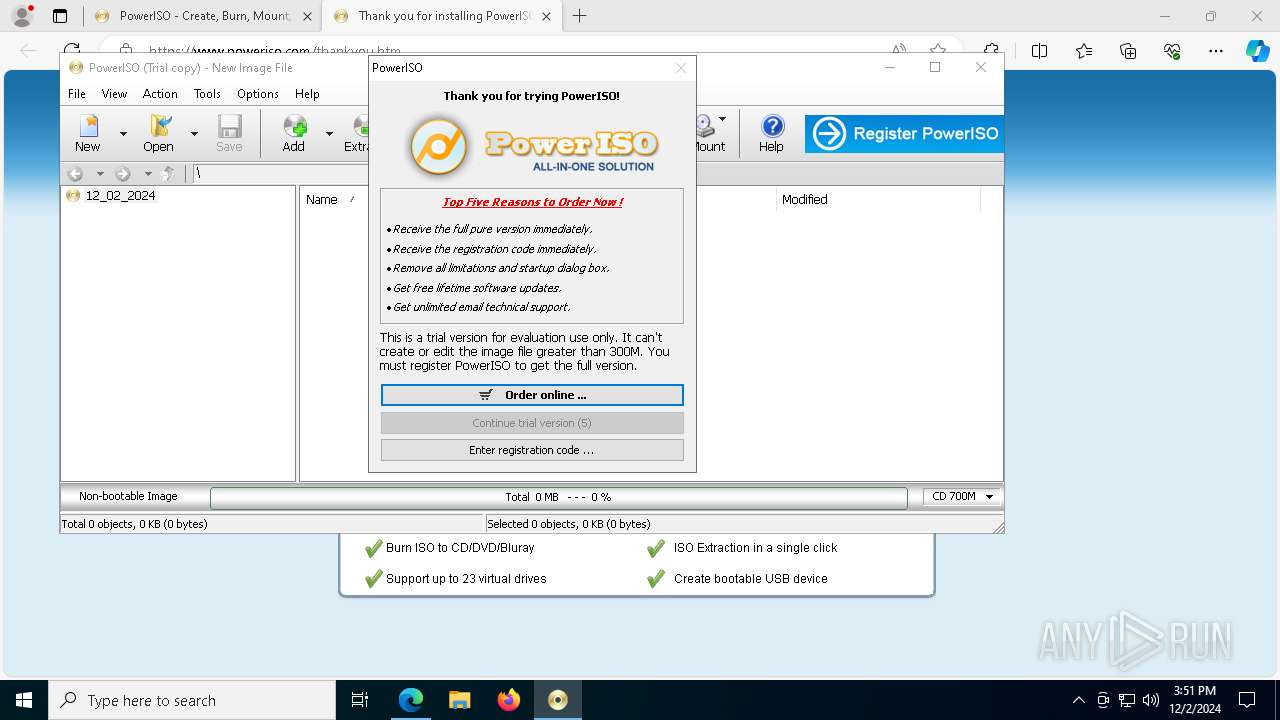Viewport: 1280px width, 720px height.
Task: Open the CD 700M media size dropdown
Action: (x=963, y=496)
